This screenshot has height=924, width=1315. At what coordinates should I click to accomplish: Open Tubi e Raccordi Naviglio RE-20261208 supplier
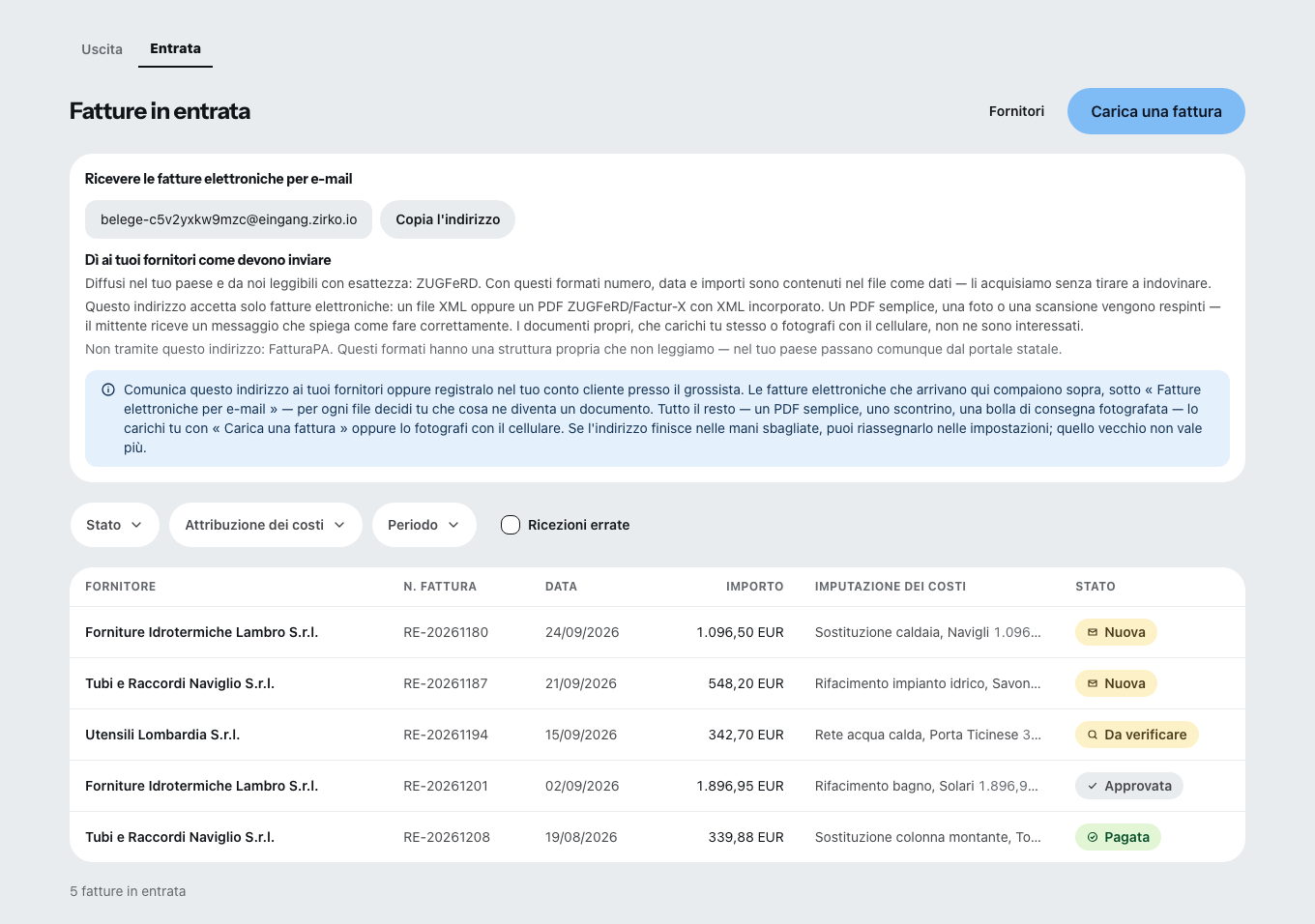pyautogui.click(x=180, y=837)
